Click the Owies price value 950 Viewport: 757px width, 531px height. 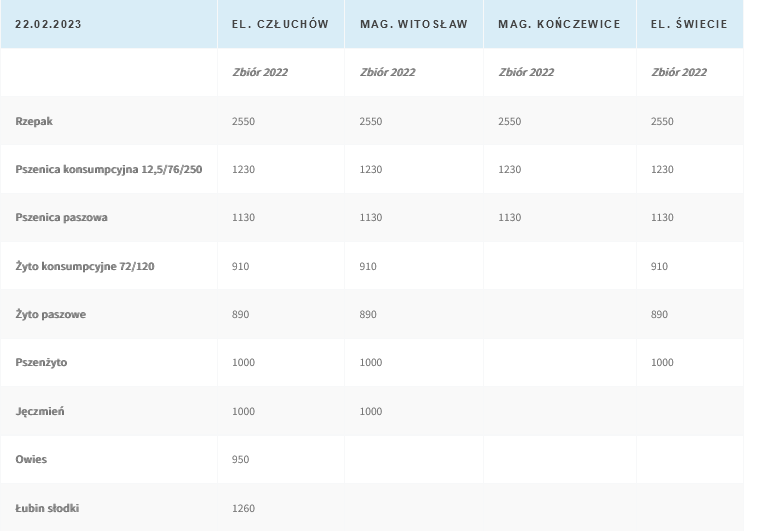(x=241, y=459)
